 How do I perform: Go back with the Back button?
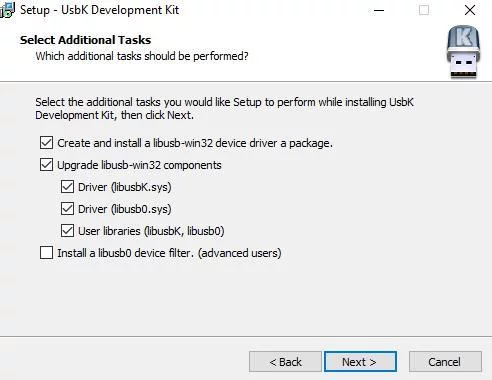click(285, 362)
